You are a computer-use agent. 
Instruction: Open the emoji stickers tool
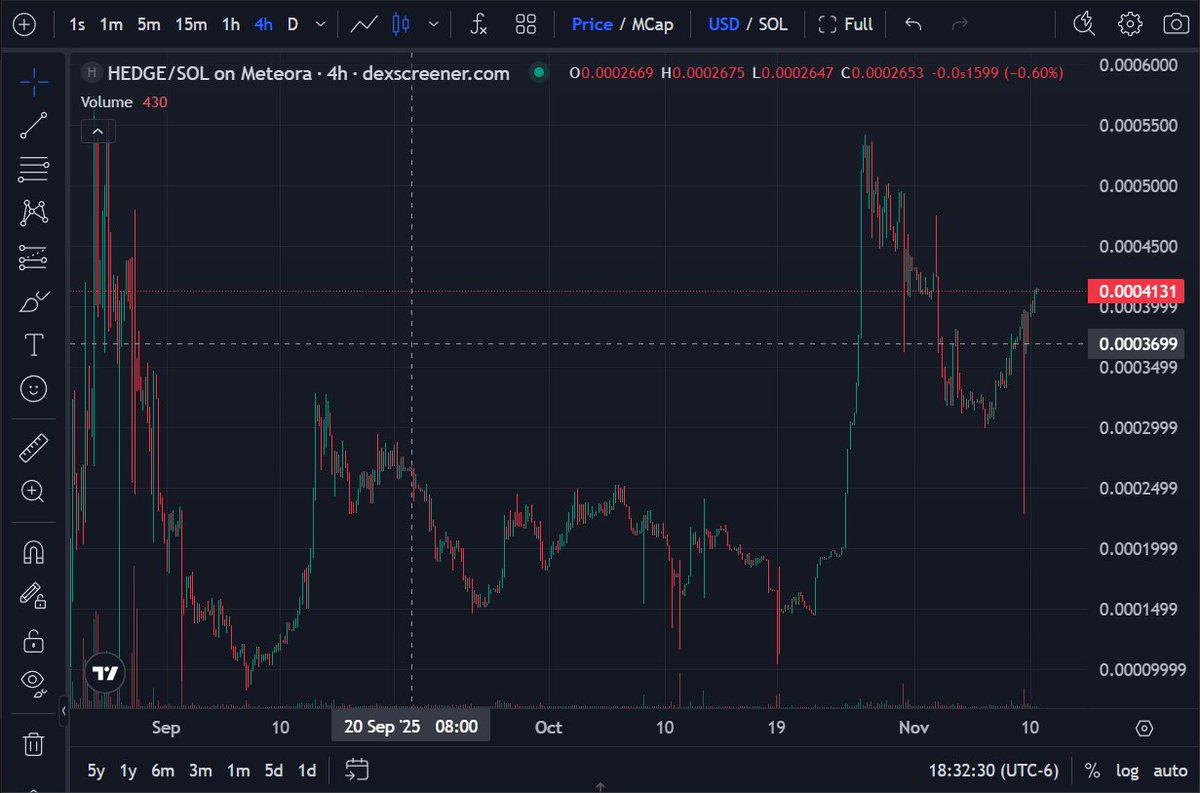[33, 389]
